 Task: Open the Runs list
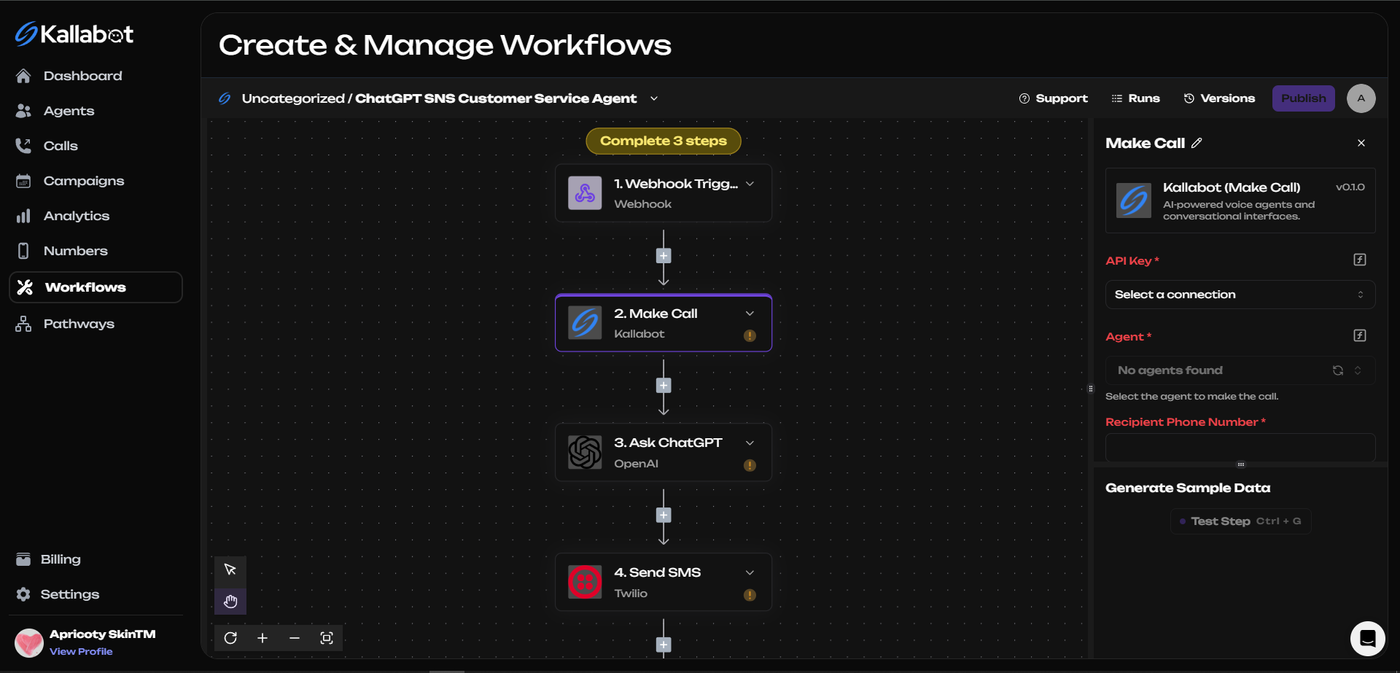(1135, 98)
